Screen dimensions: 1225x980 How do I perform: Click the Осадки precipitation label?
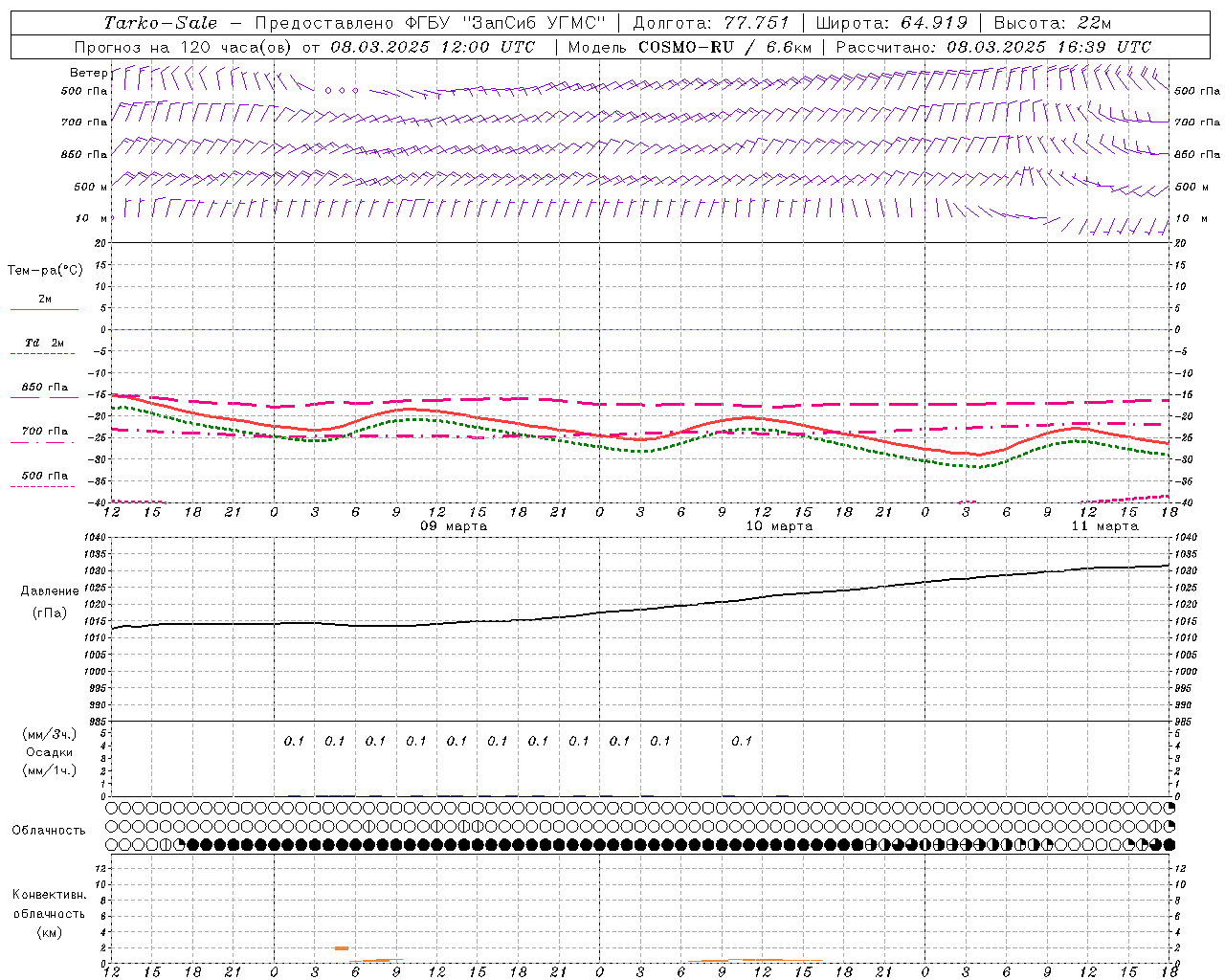point(50,752)
